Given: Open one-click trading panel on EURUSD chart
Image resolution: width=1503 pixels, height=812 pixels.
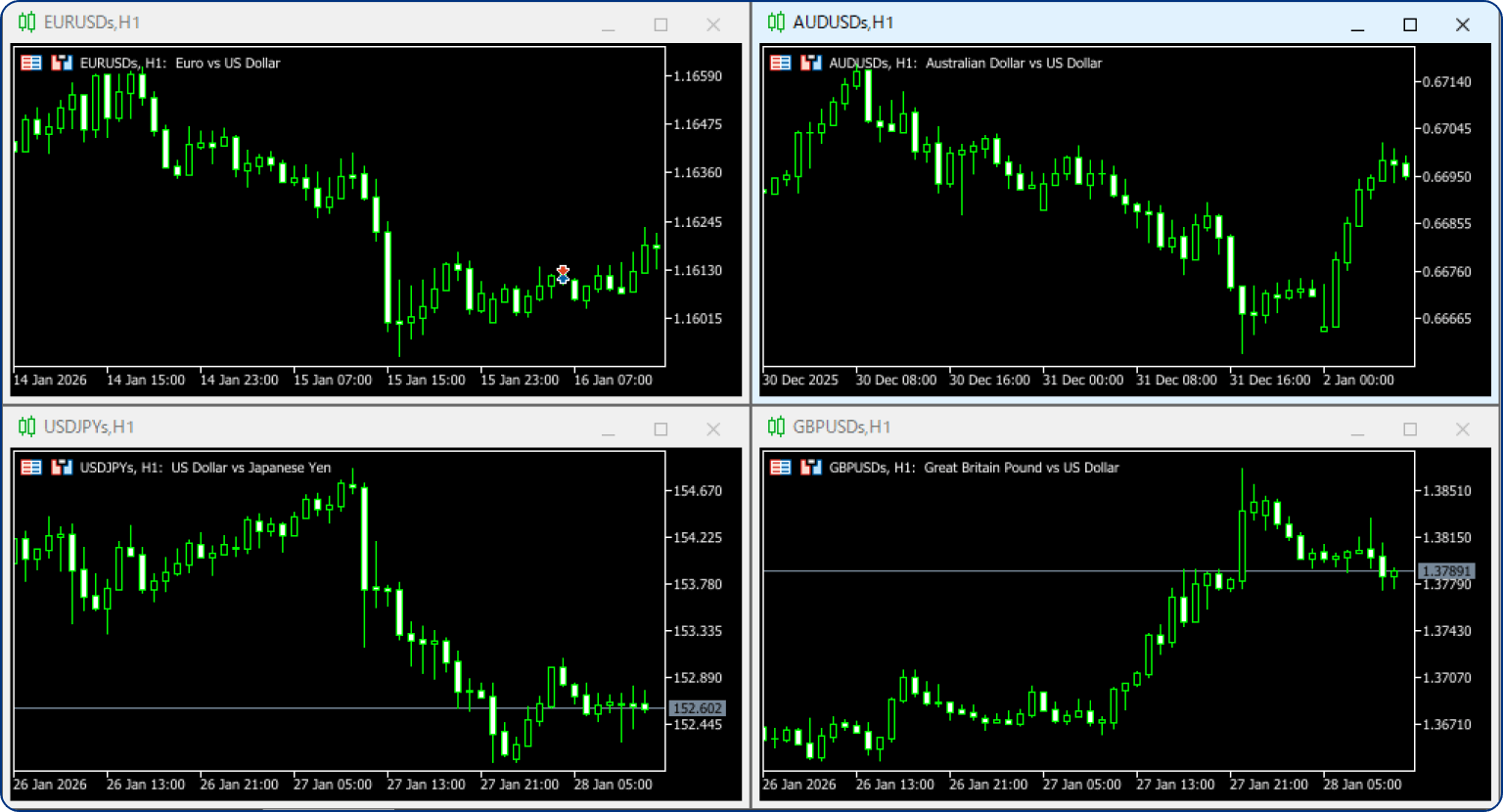Looking at the screenshot, I should [x=31, y=63].
